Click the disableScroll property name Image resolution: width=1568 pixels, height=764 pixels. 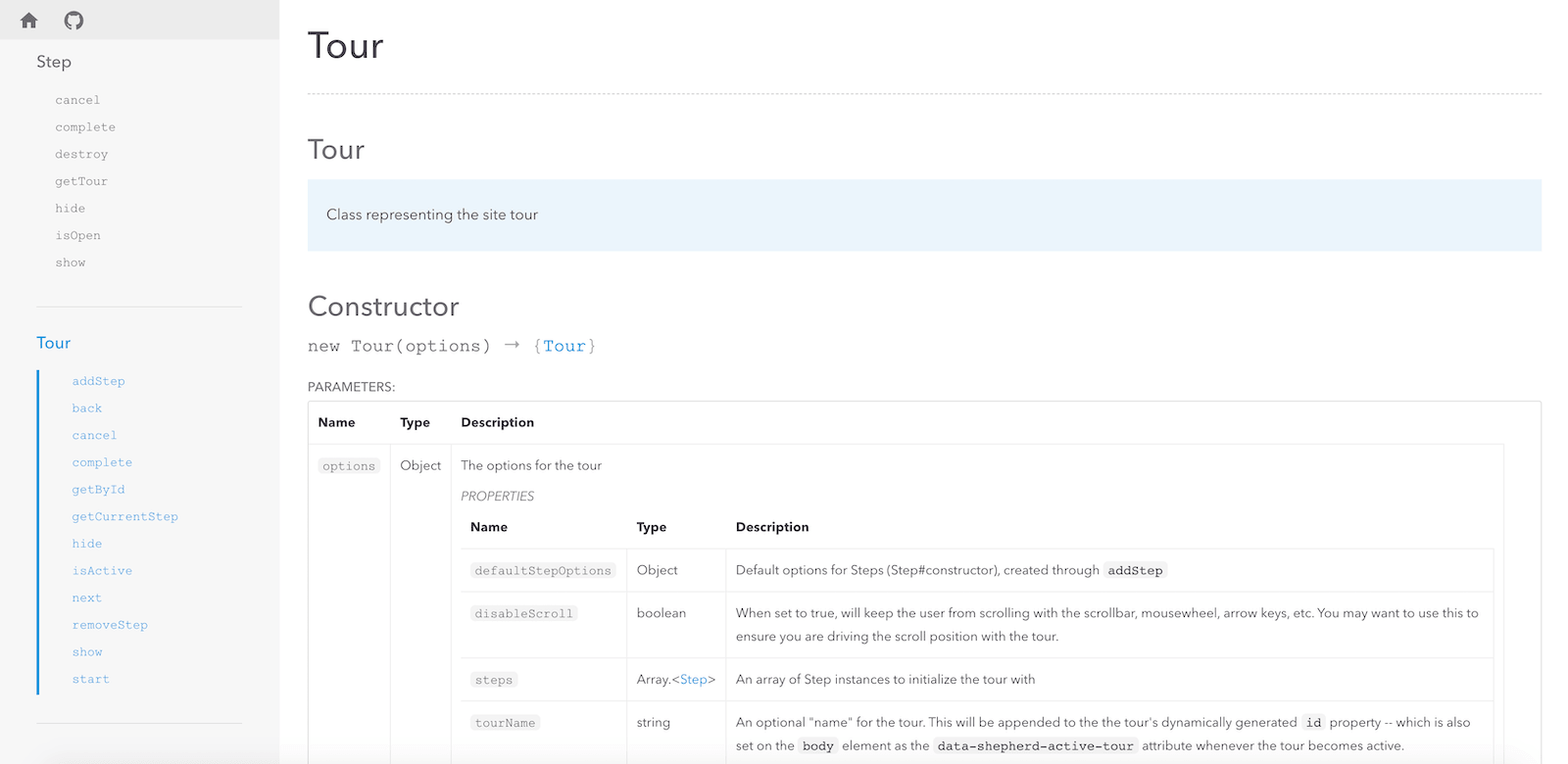[523, 613]
